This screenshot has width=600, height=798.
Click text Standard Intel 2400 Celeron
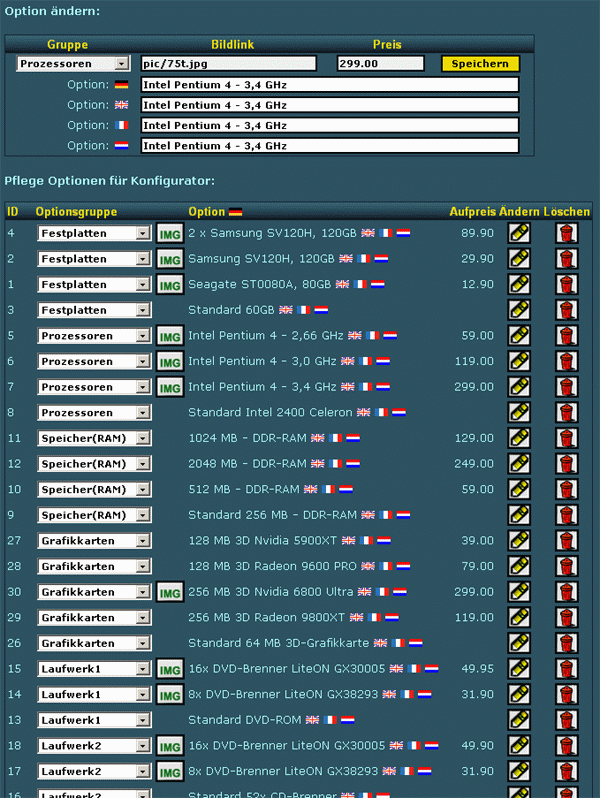[x=270, y=412]
